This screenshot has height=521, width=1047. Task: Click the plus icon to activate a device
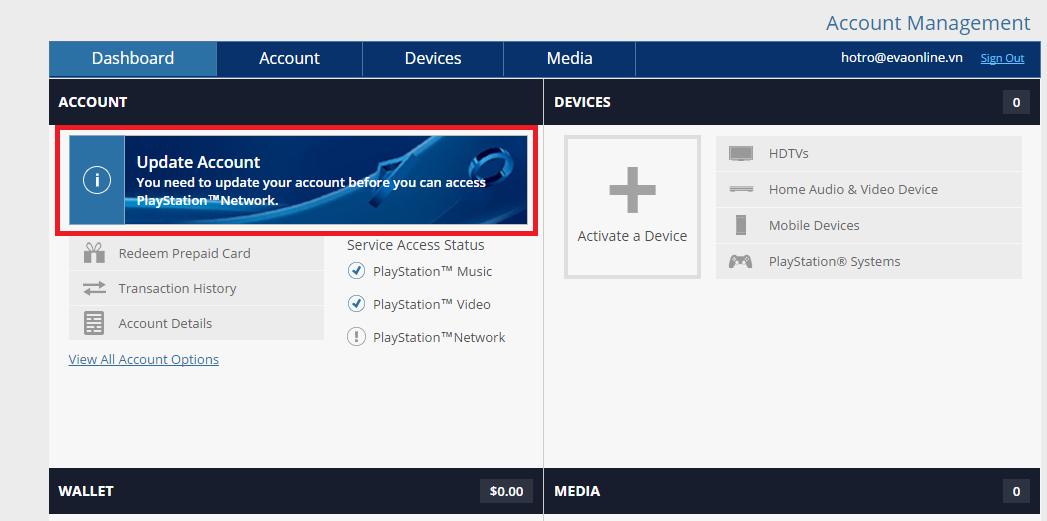tap(632, 190)
